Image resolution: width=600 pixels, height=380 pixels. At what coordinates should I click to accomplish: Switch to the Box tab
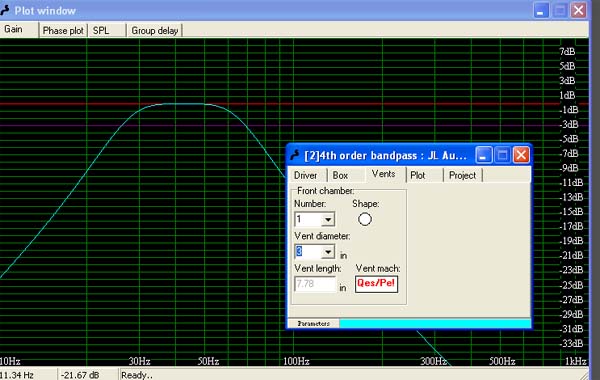[x=345, y=175]
